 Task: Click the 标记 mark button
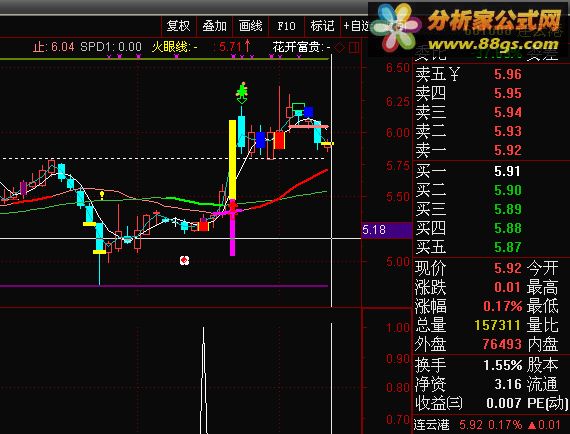point(322,26)
